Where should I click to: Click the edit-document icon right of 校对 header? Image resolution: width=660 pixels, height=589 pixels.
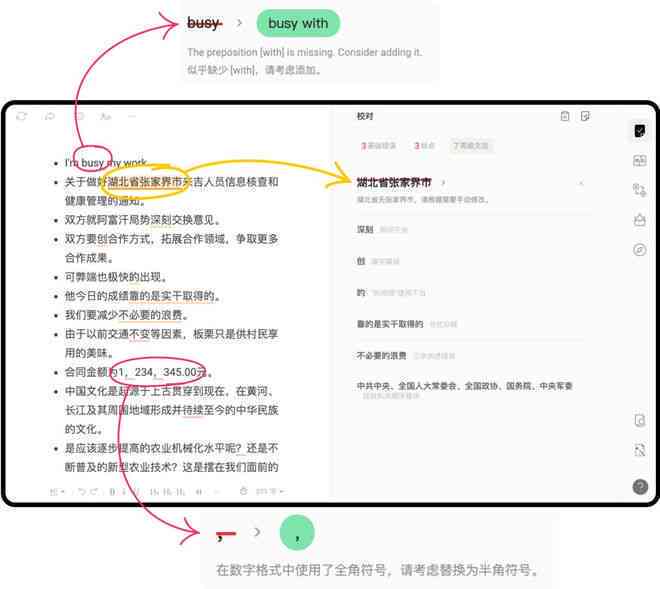pyautogui.click(x=585, y=116)
